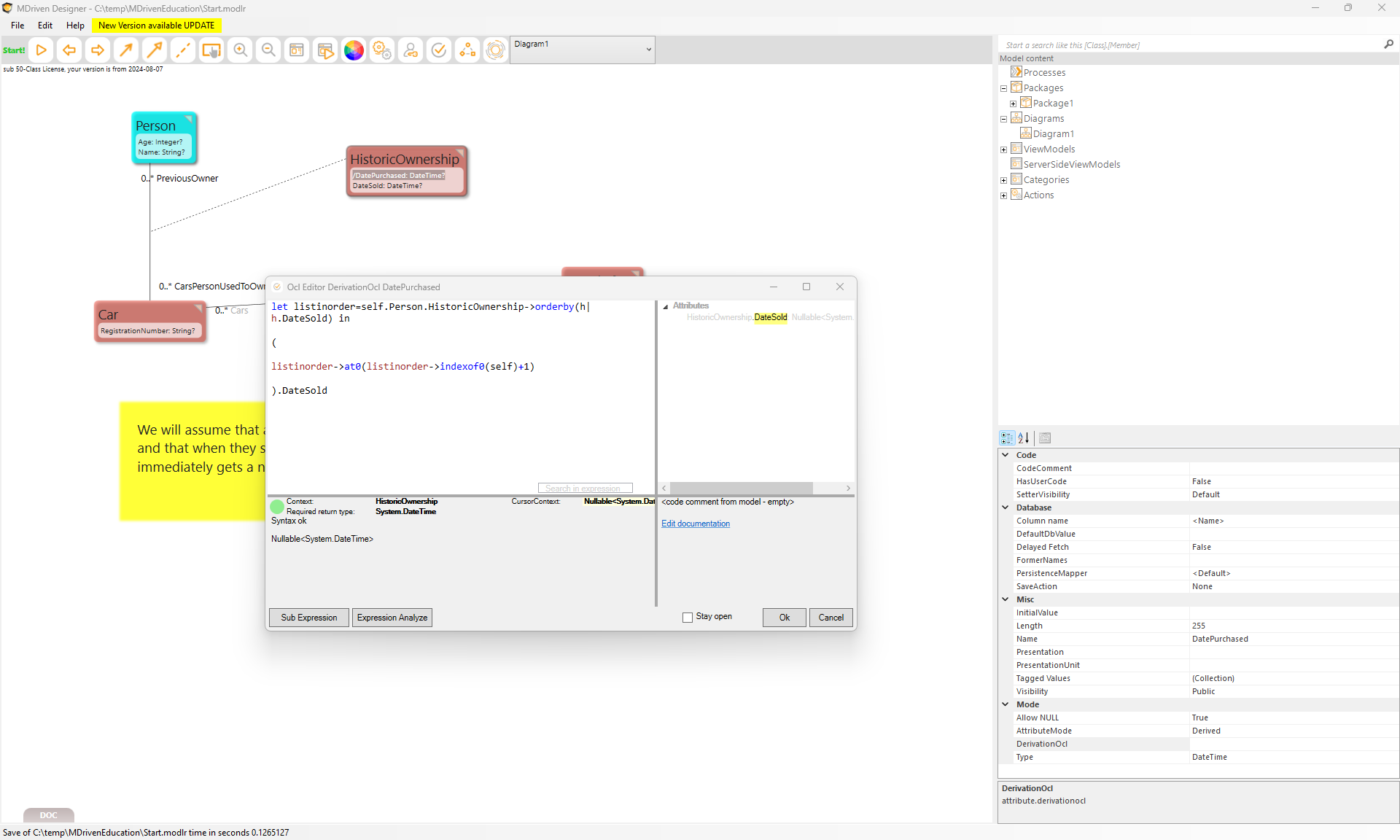Click the dashed line link tool icon
Image resolution: width=1400 pixels, height=840 pixels.
point(183,50)
